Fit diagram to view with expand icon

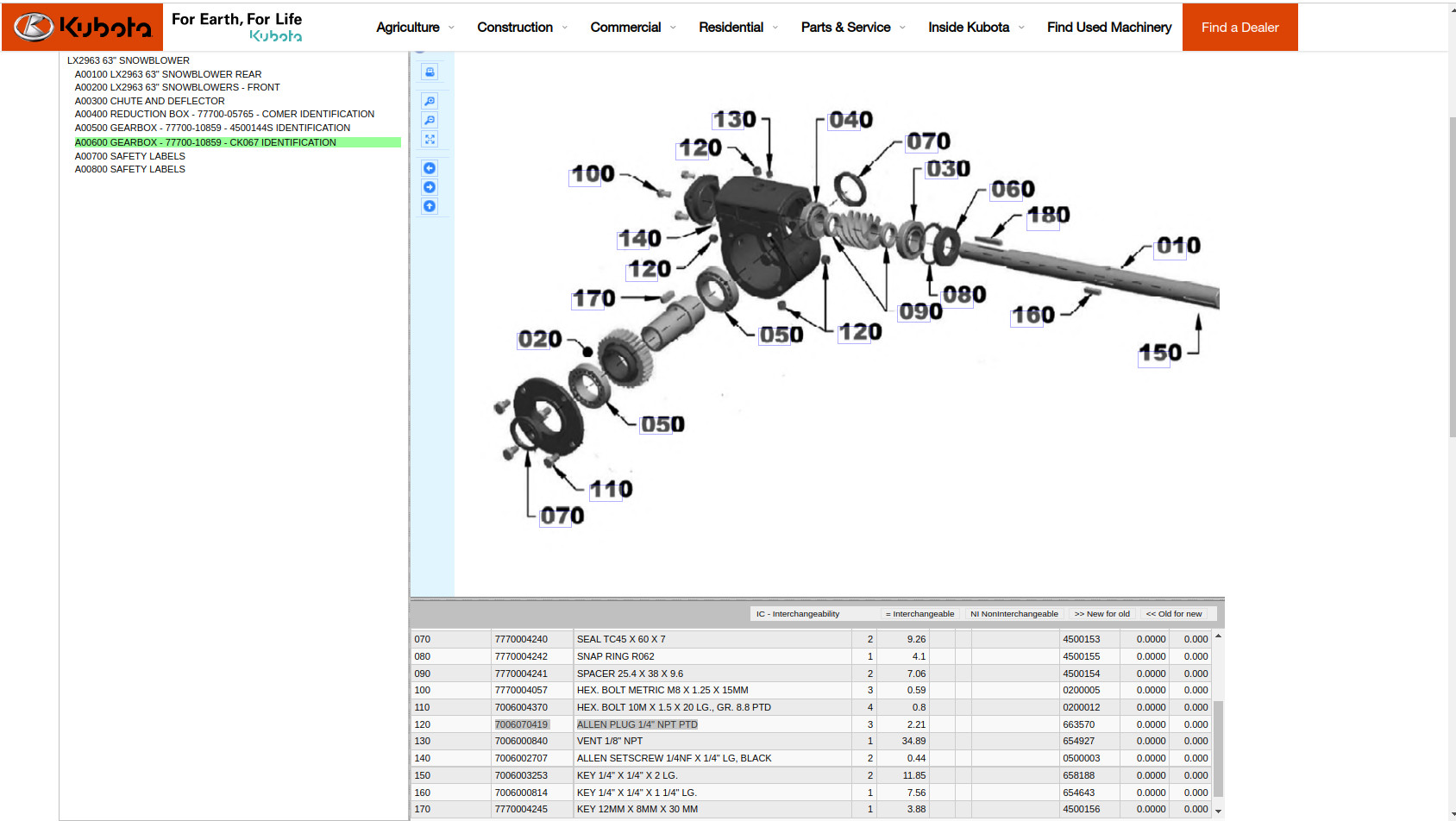[430, 139]
